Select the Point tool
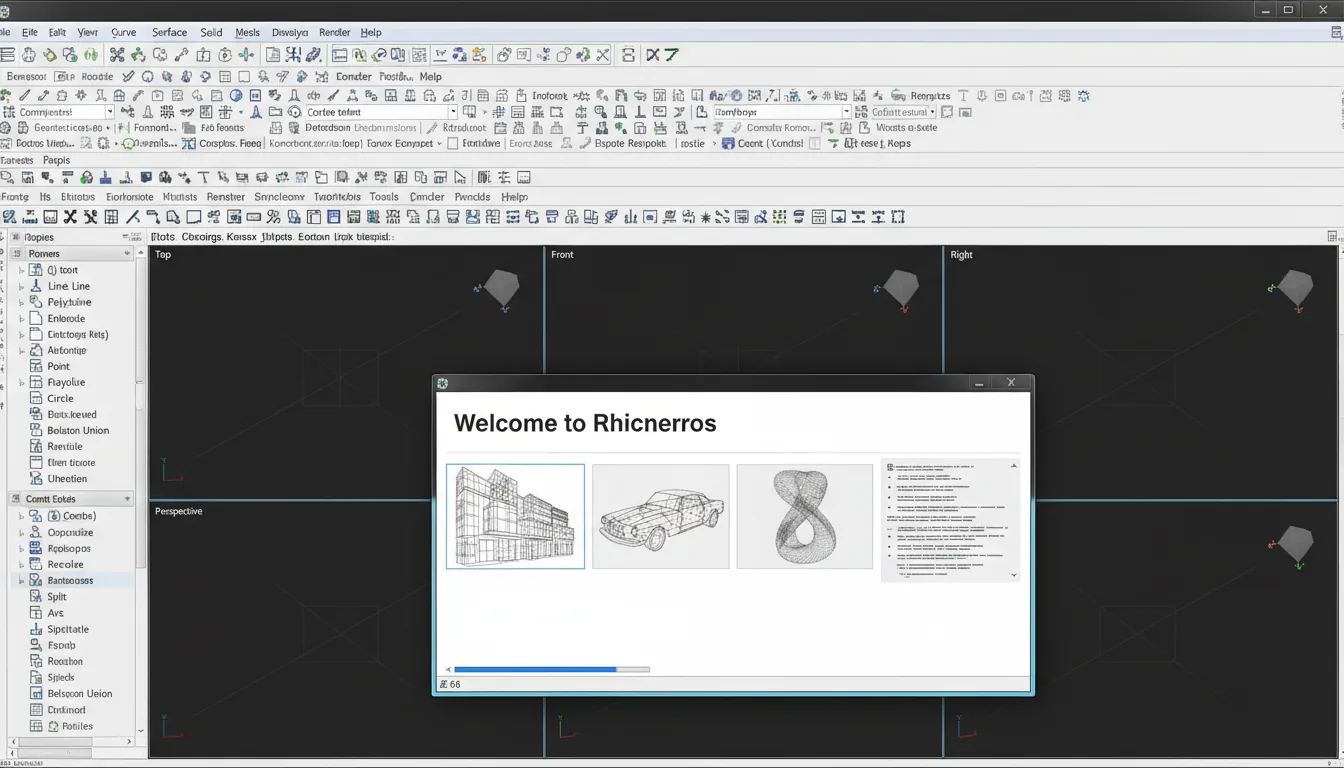This screenshot has width=1344, height=768. point(56,365)
